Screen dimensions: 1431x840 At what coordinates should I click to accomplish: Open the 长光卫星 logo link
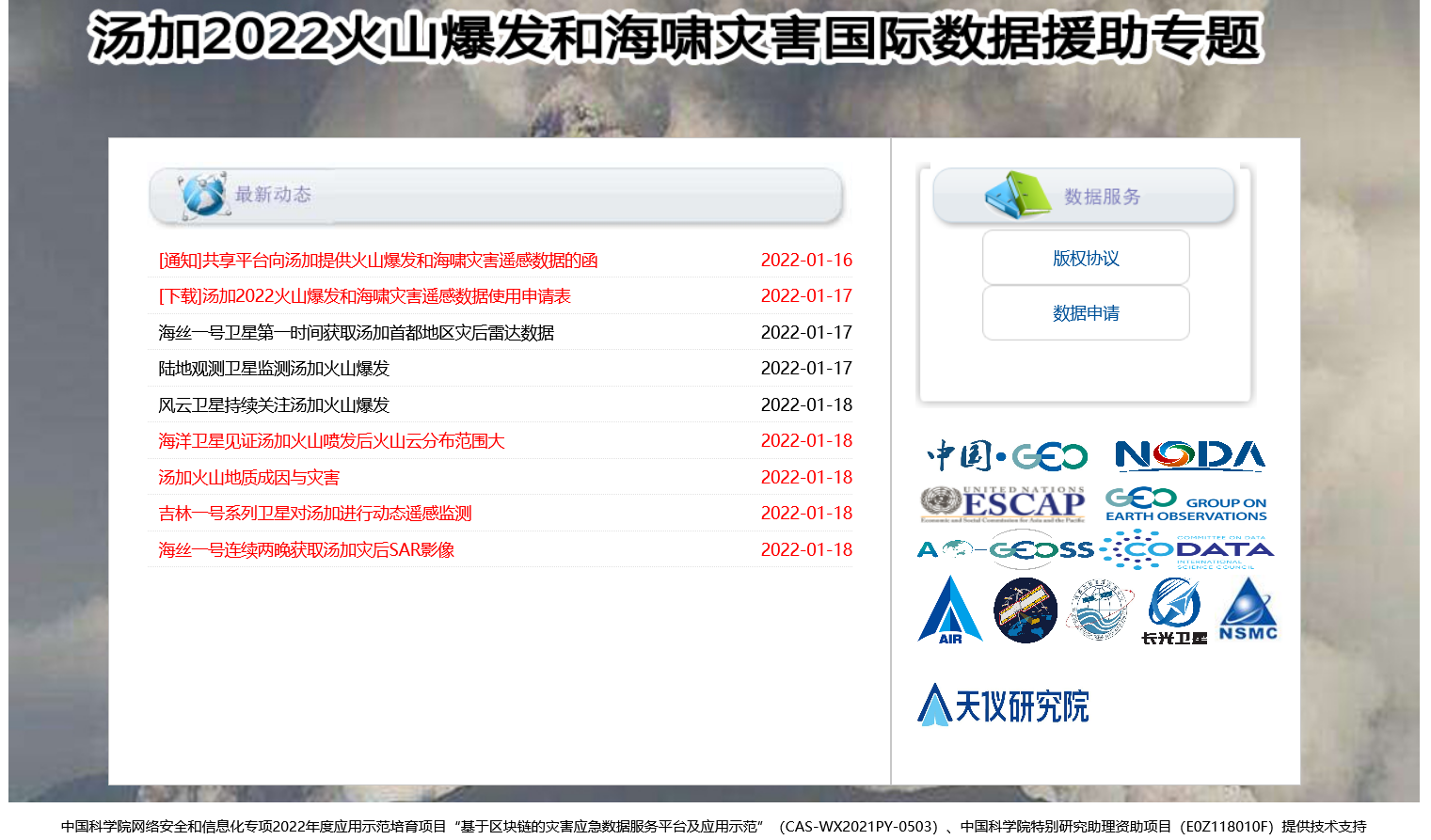[1173, 611]
